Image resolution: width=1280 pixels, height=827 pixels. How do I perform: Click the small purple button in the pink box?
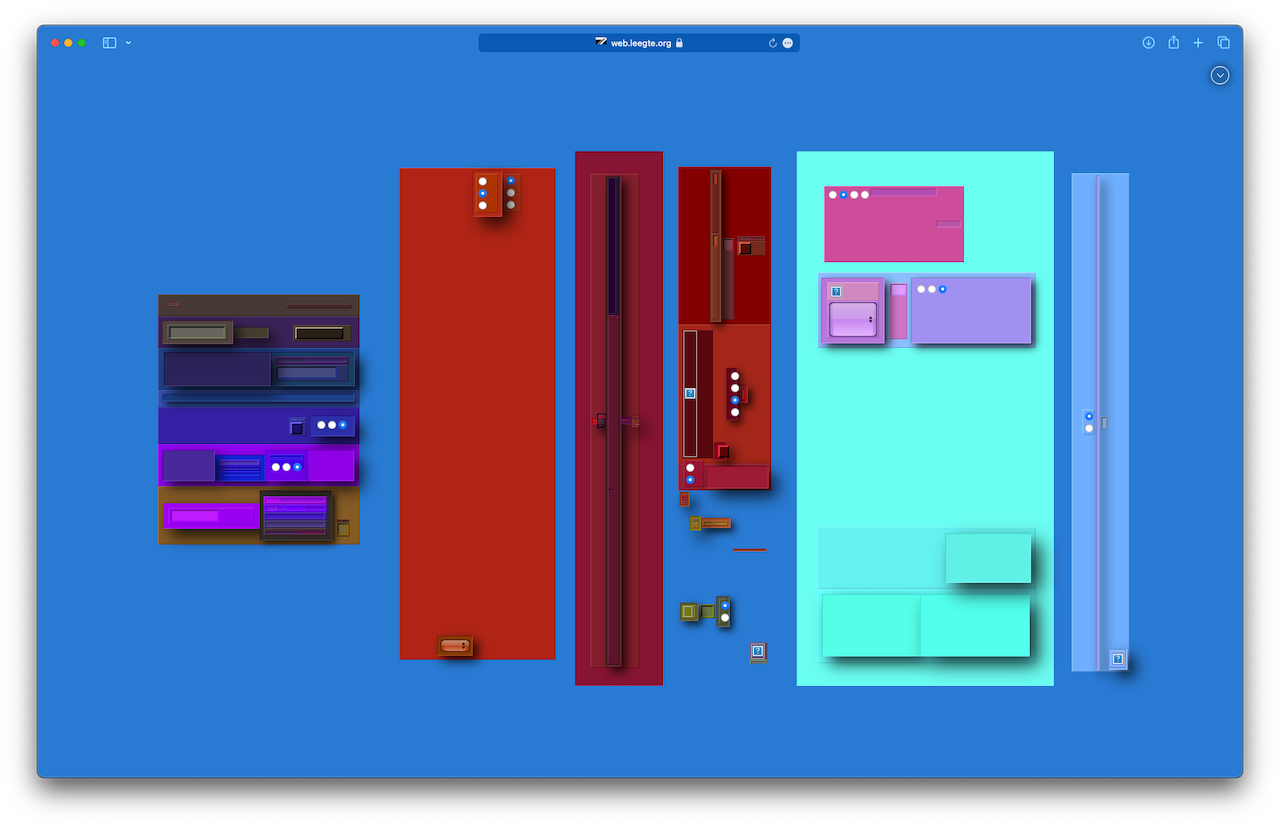pos(948,224)
